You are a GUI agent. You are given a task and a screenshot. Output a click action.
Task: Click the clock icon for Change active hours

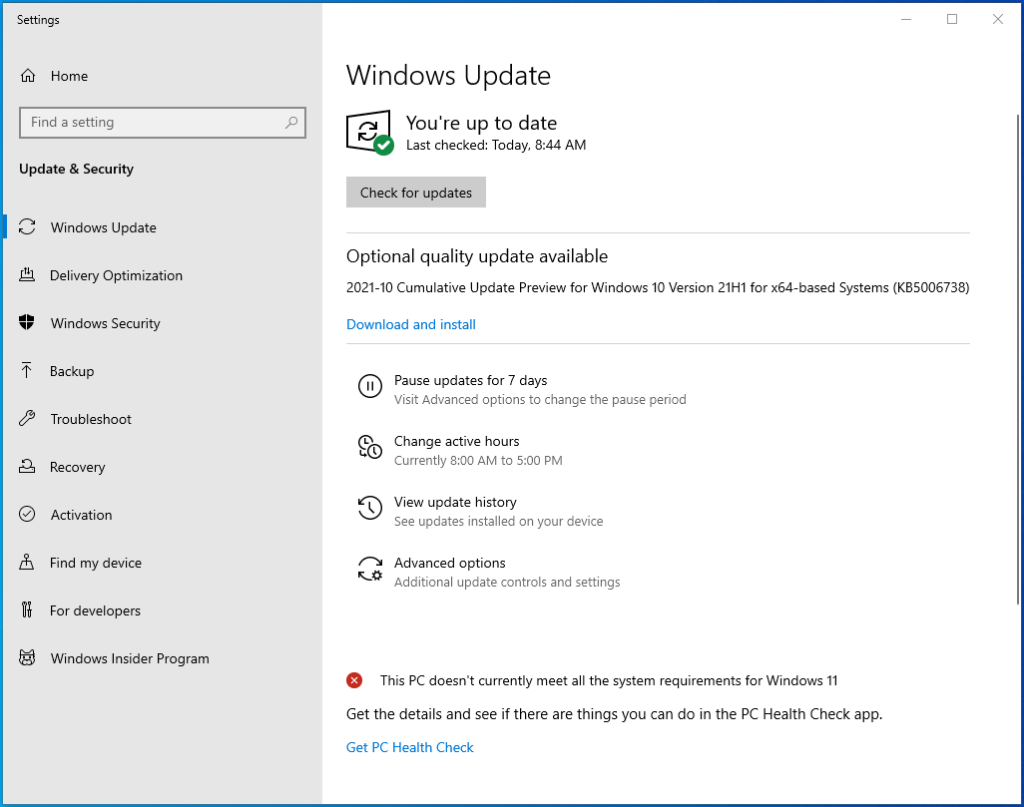coord(370,447)
